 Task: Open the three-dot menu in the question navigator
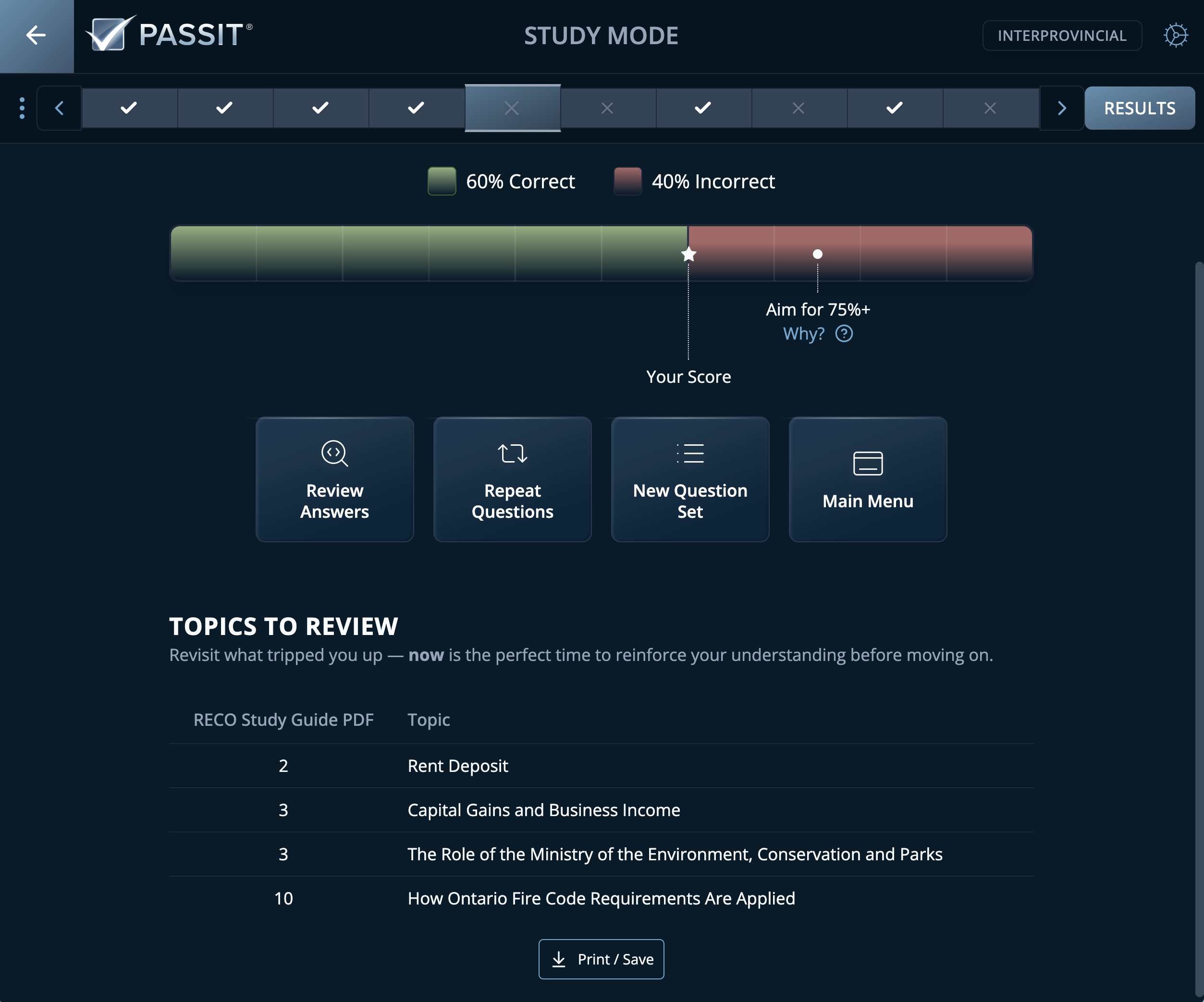23,108
